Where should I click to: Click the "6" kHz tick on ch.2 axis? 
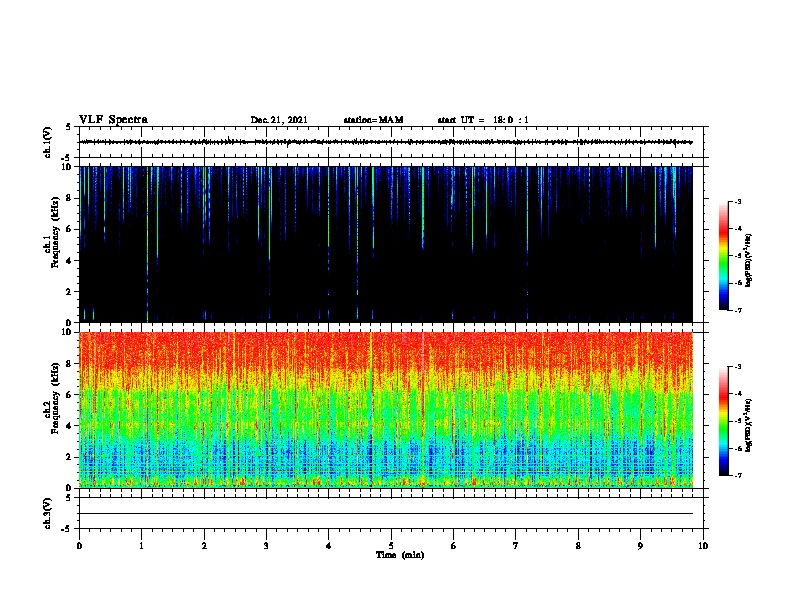click(70, 395)
